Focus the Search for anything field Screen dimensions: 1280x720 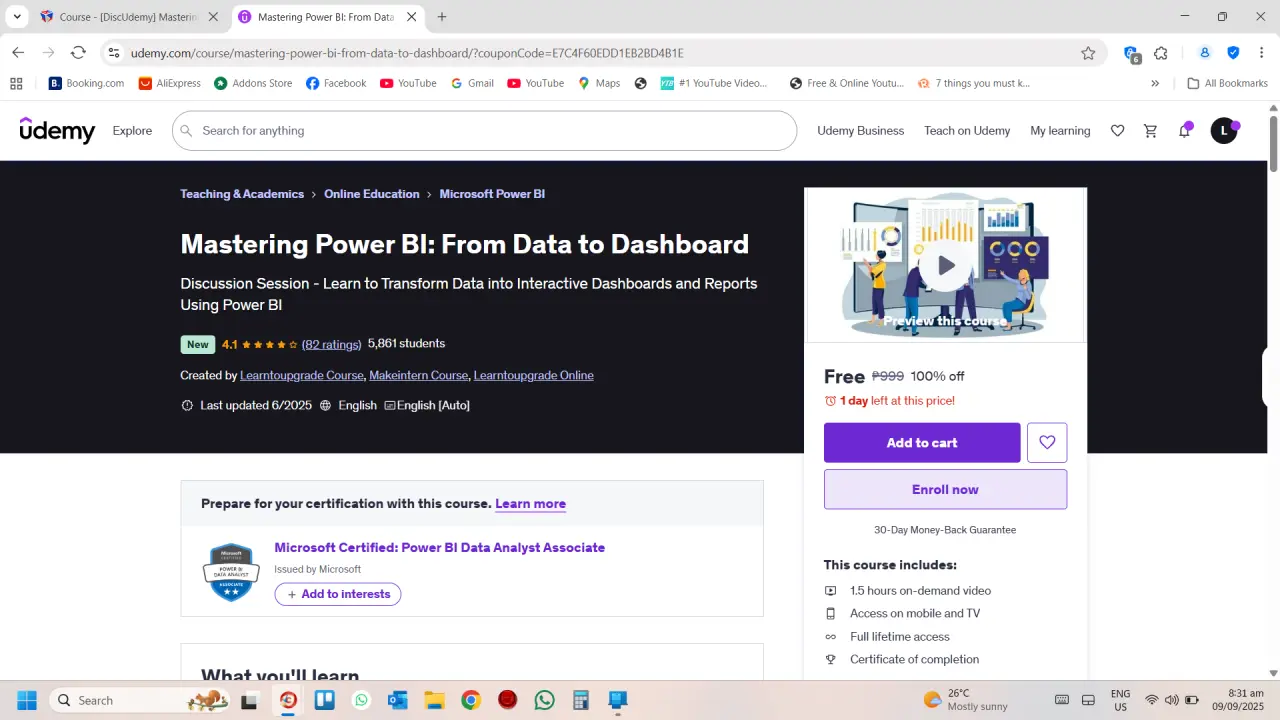485,131
